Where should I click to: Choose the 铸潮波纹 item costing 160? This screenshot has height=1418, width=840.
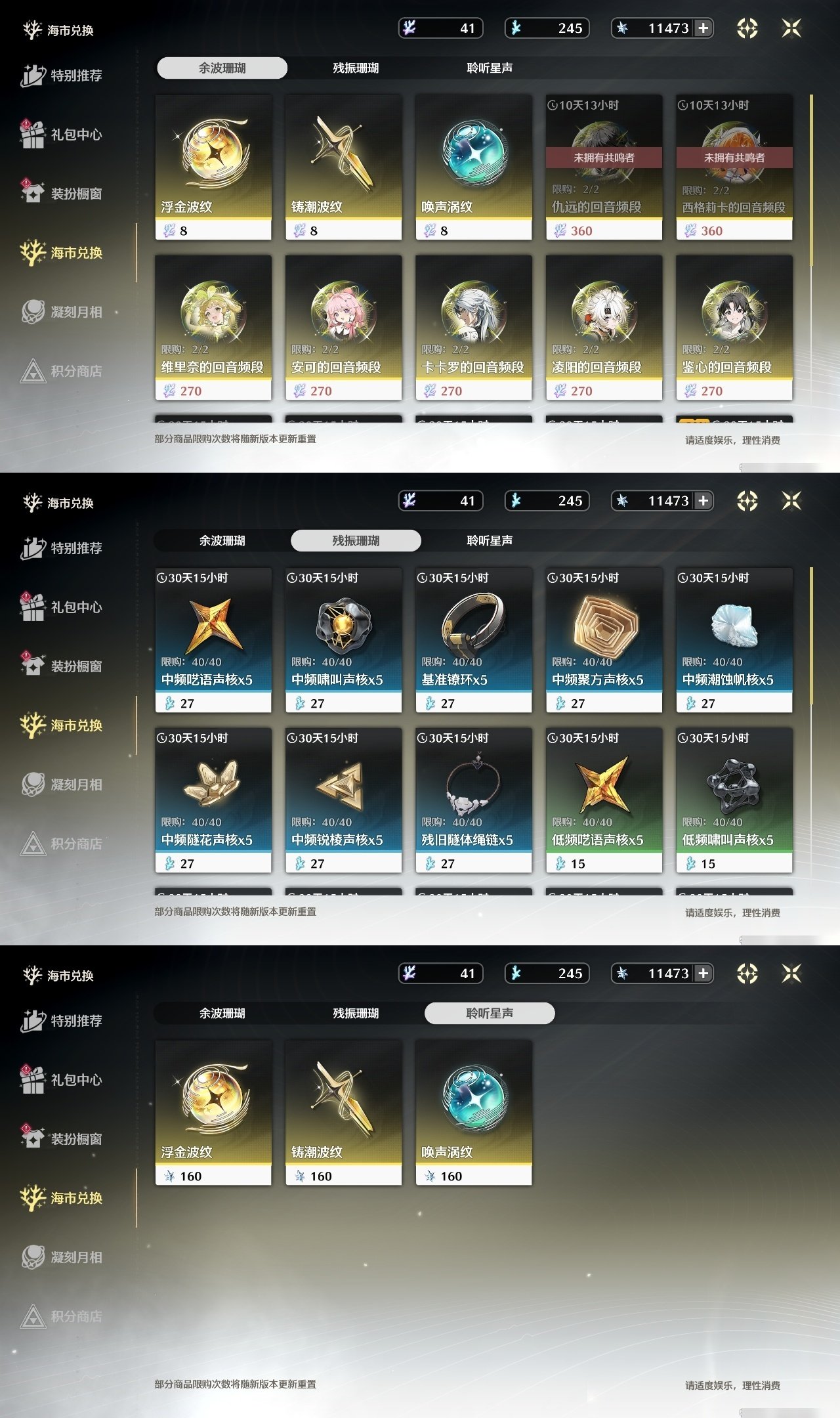pyautogui.click(x=343, y=1113)
